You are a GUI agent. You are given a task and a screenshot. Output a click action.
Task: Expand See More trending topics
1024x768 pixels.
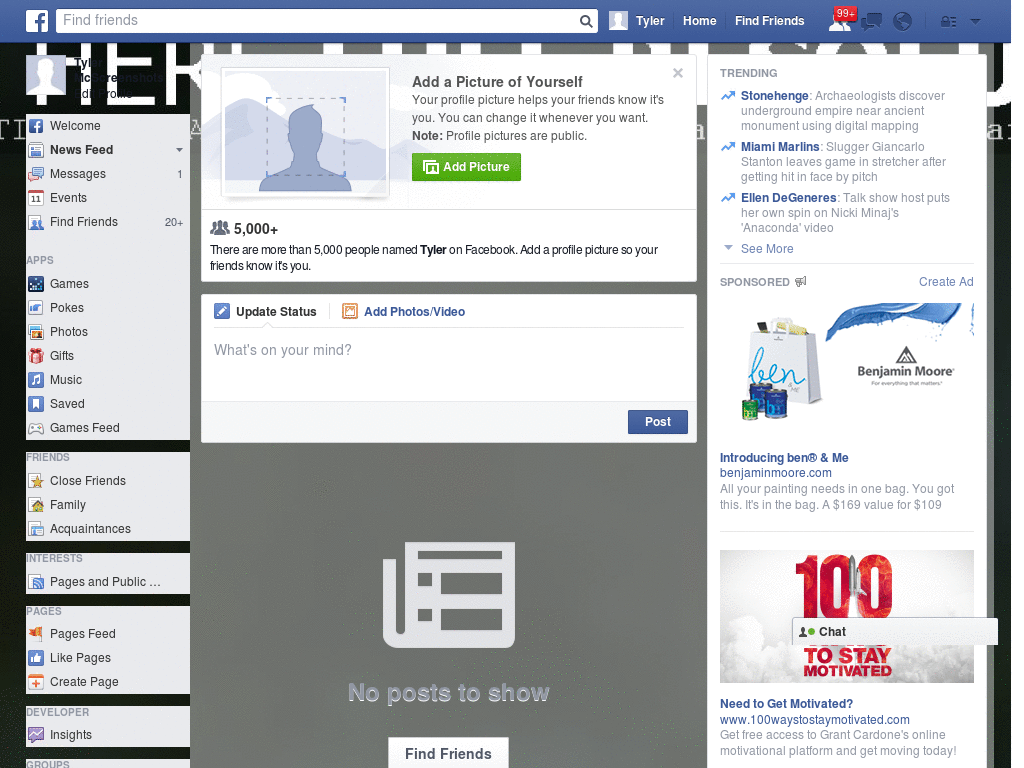click(x=767, y=249)
